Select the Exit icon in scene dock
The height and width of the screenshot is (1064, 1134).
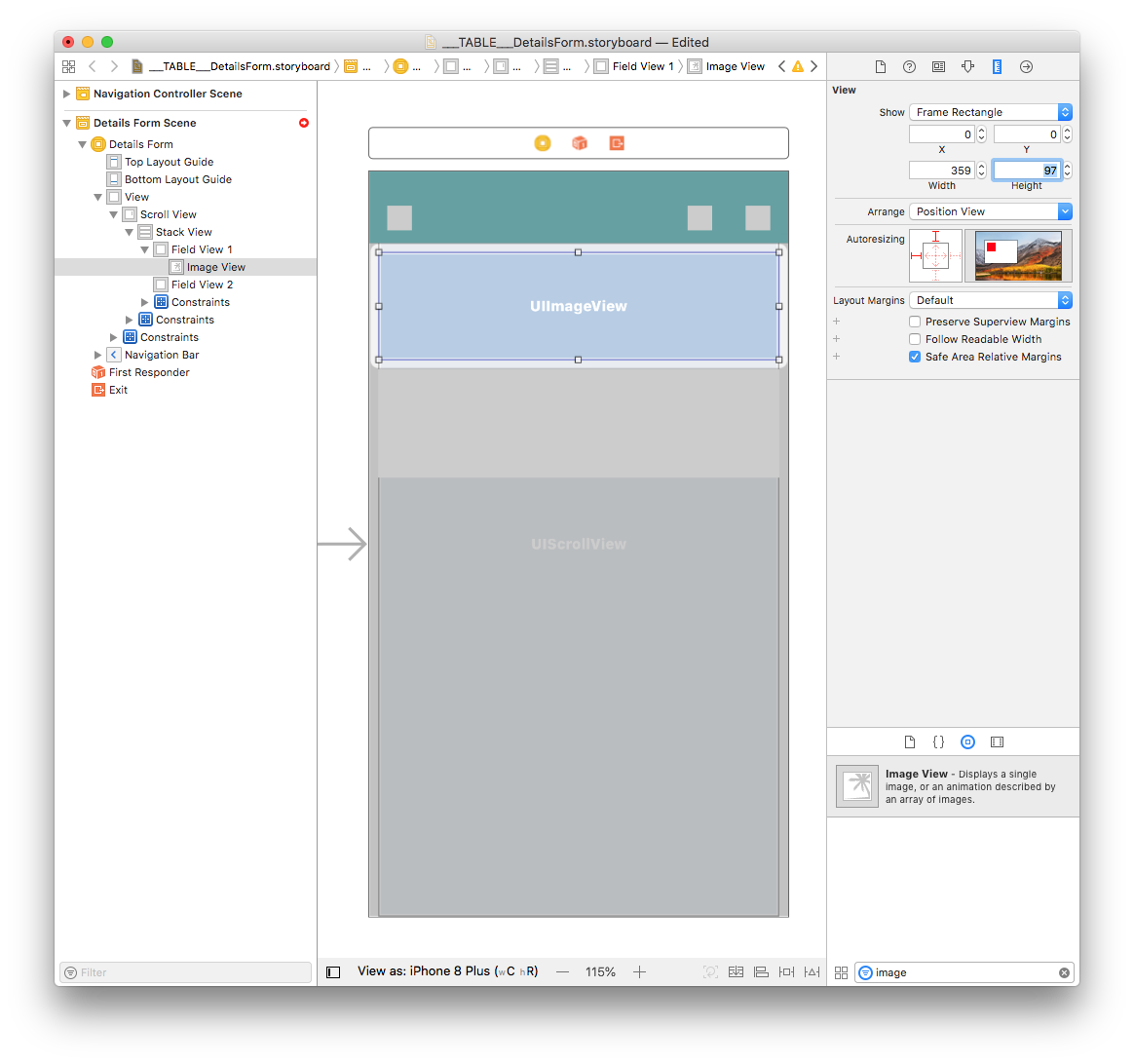(x=616, y=143)
